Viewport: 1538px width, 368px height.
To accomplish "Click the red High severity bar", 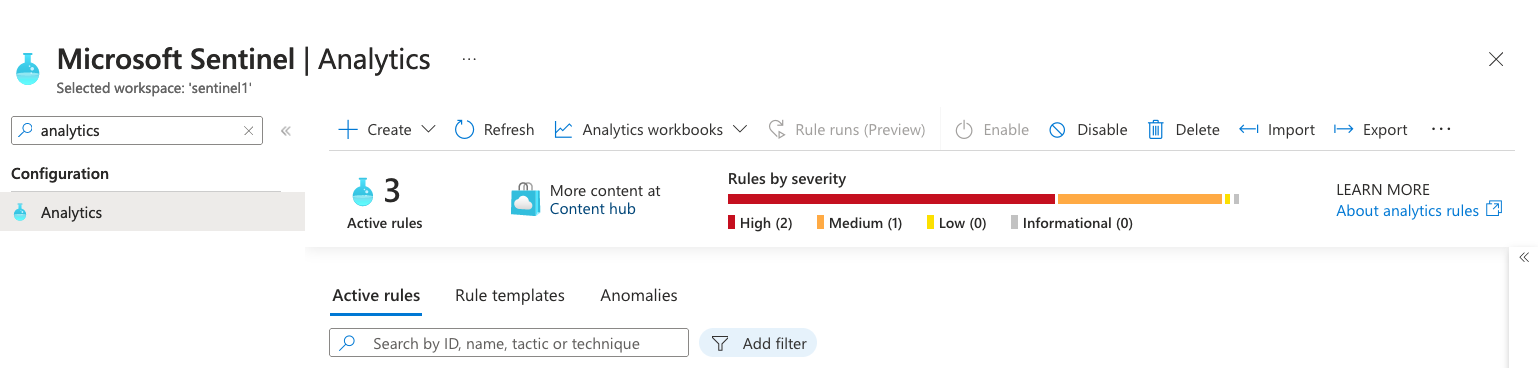I will [x=891, y=199].
